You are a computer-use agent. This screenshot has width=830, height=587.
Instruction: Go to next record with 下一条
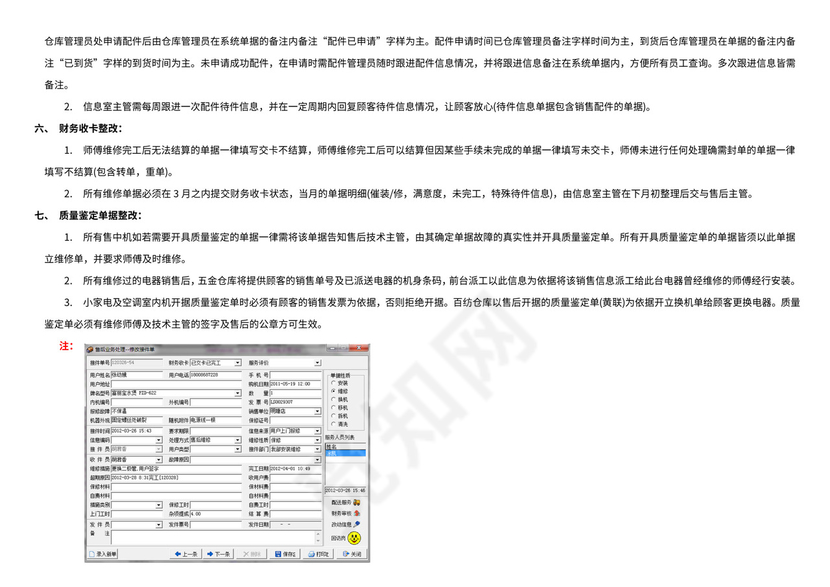pyautogui.click(x=220, y=553)
